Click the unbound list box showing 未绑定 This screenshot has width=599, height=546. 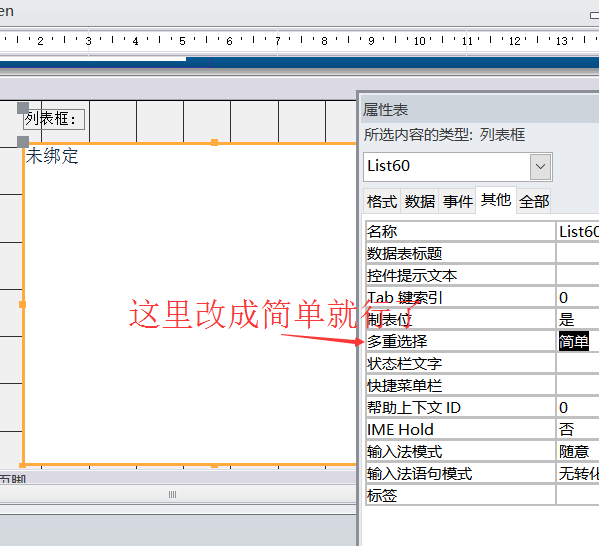click(x=189, y=305)
